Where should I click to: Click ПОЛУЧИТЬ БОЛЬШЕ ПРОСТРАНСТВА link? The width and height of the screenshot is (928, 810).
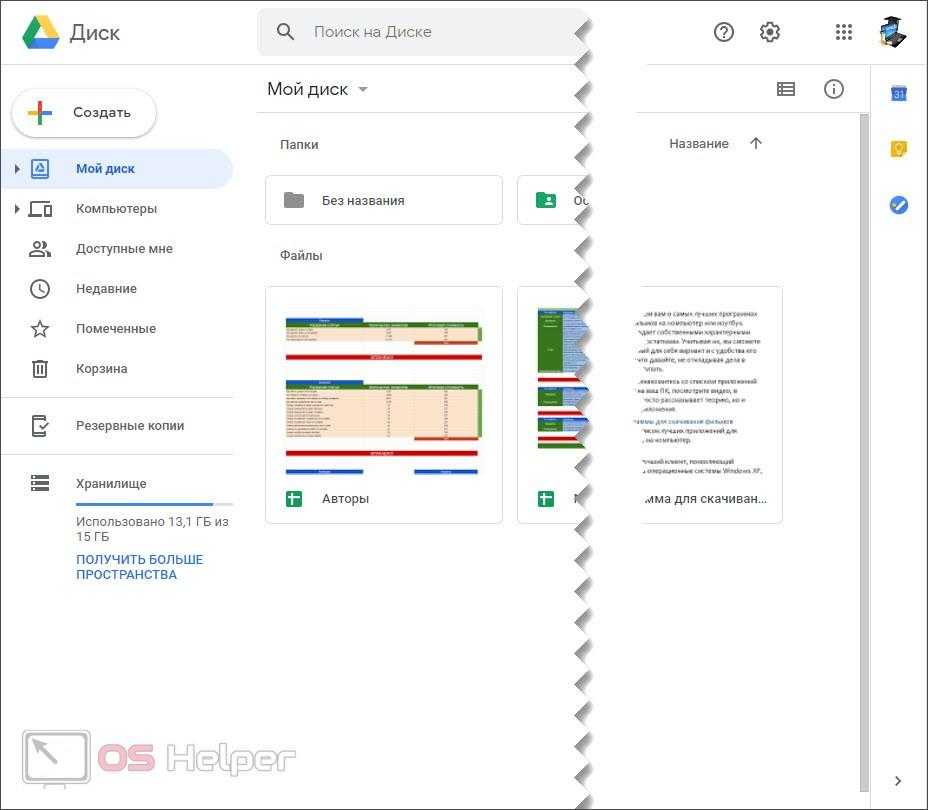[x=139, y=567]
